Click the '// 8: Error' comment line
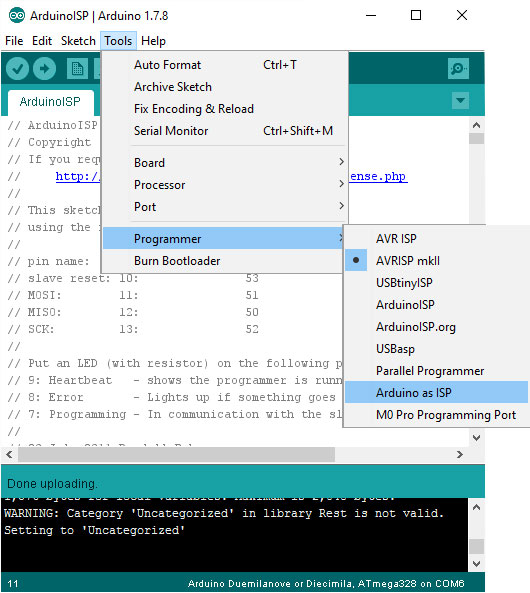The height and width of the screenshot is (593, 530). coord(172,397)
